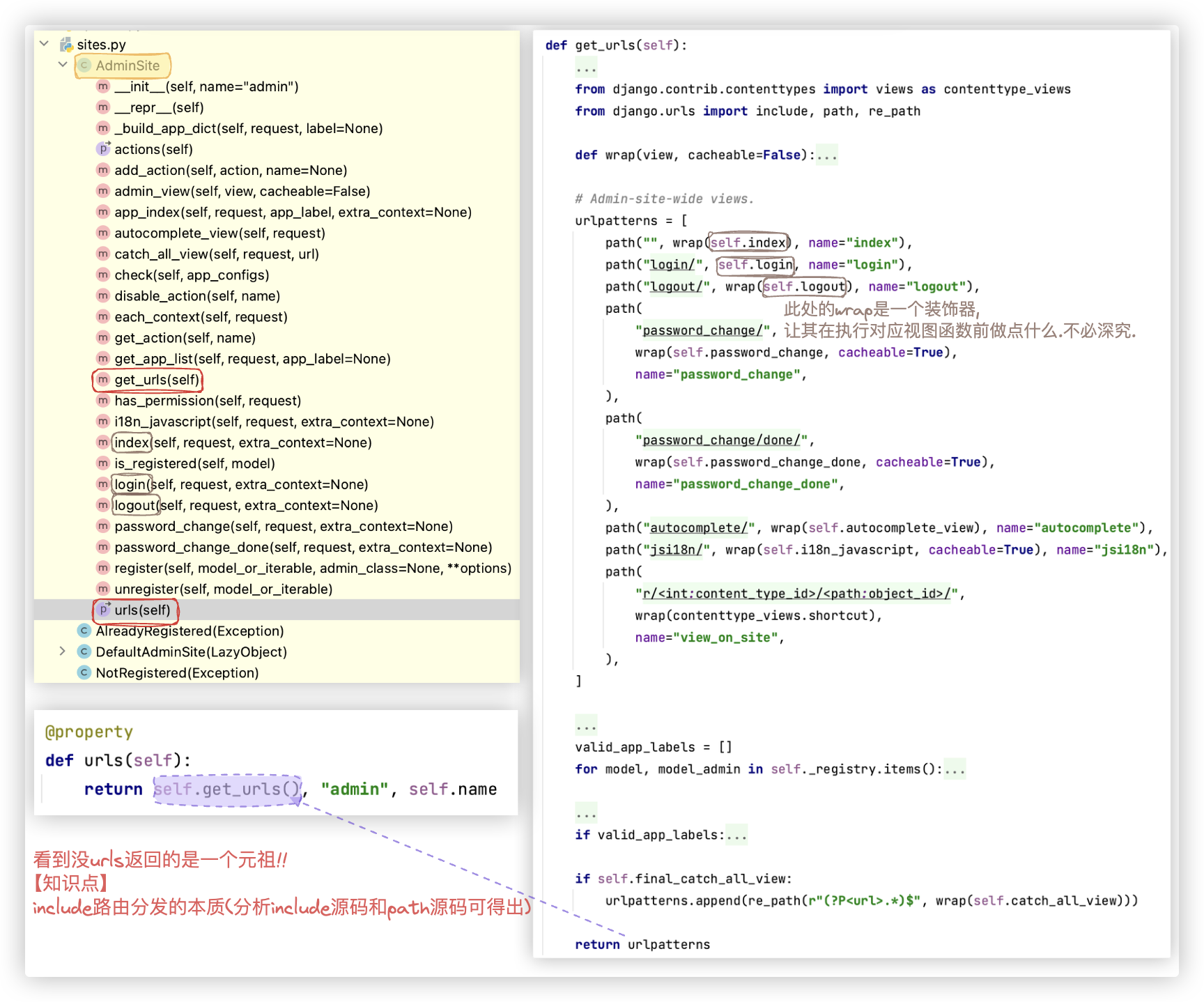
Task: Click self.index reference in urlpatterns
Action: (748, 242)
